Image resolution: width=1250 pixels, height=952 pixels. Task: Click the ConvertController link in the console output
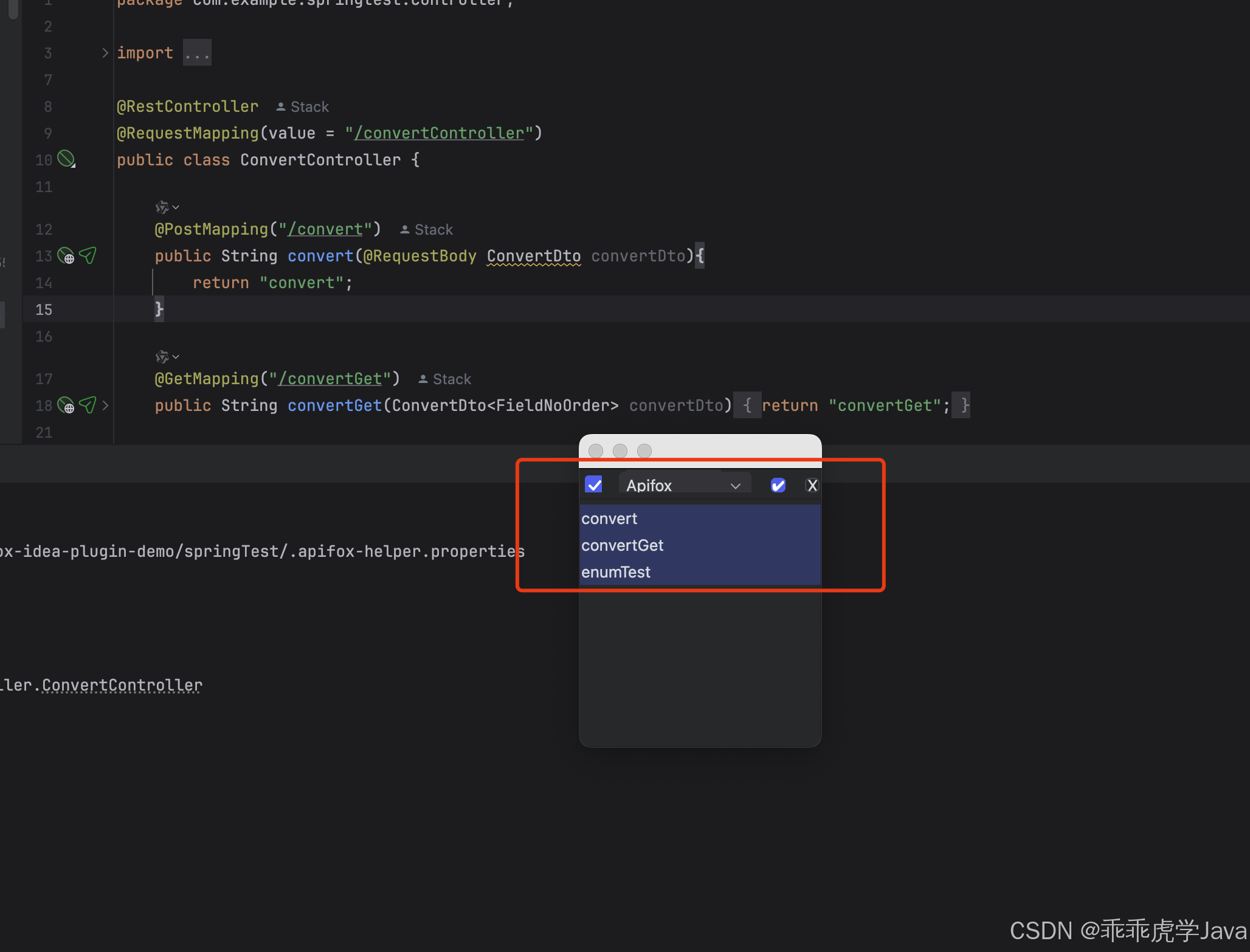pyautogui.click(x=122, y=685)
